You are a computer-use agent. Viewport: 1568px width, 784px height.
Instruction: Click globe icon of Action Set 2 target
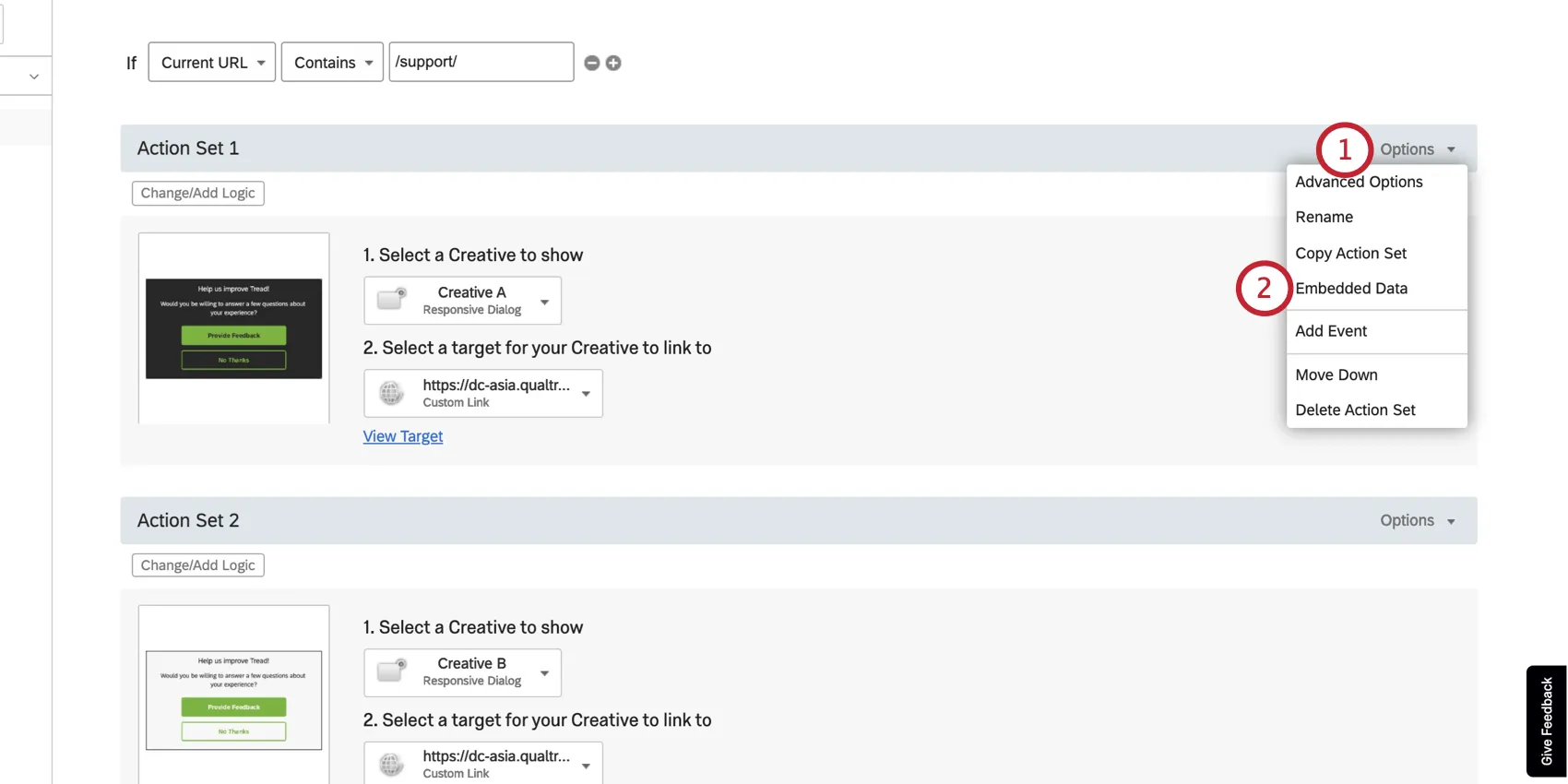pos(392,764)
